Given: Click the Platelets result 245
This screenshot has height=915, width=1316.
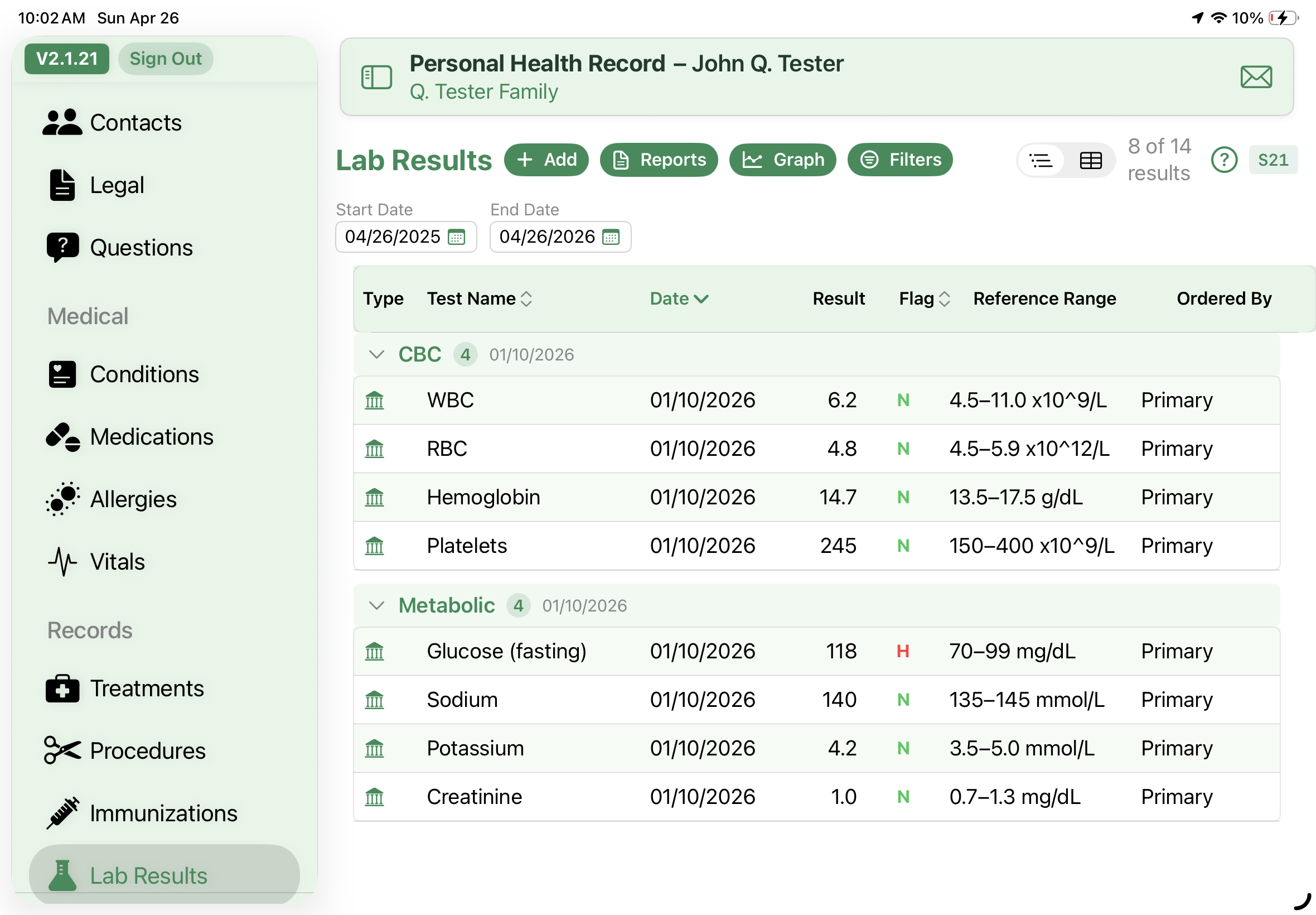Looking at the screenshot, I should 838,546.
